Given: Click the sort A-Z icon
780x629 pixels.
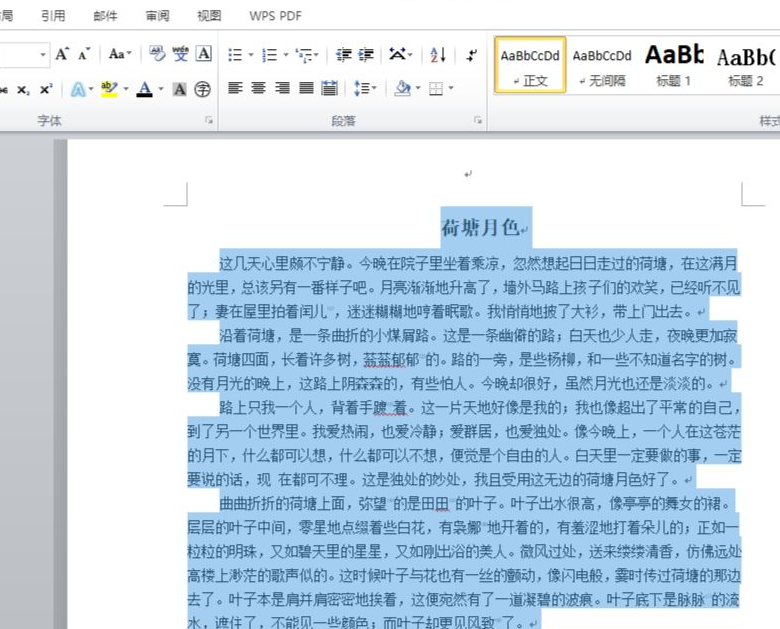Looking at the screenshot, I should click(x=438, y=54).
